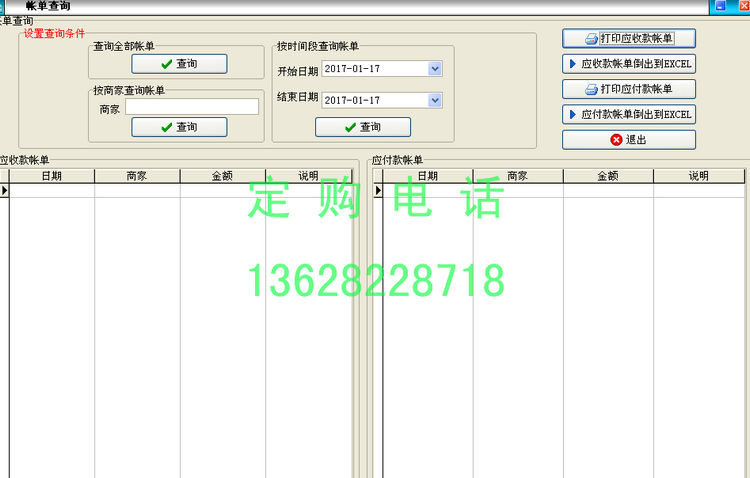Click 日期 column header in 应付款帐单 table
The image size is (750, 478).
[x=428, y=176]
